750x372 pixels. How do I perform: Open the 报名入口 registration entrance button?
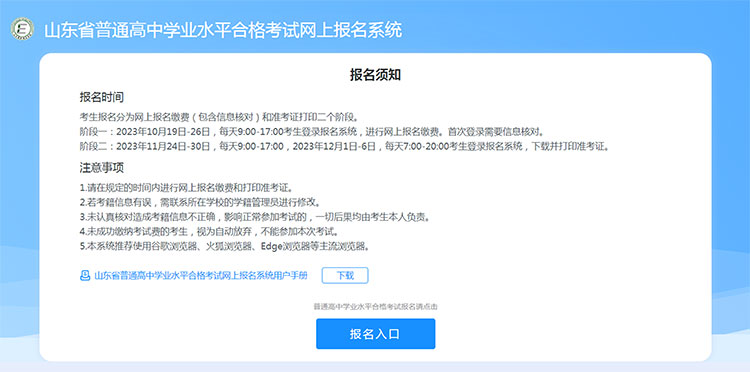375,334
